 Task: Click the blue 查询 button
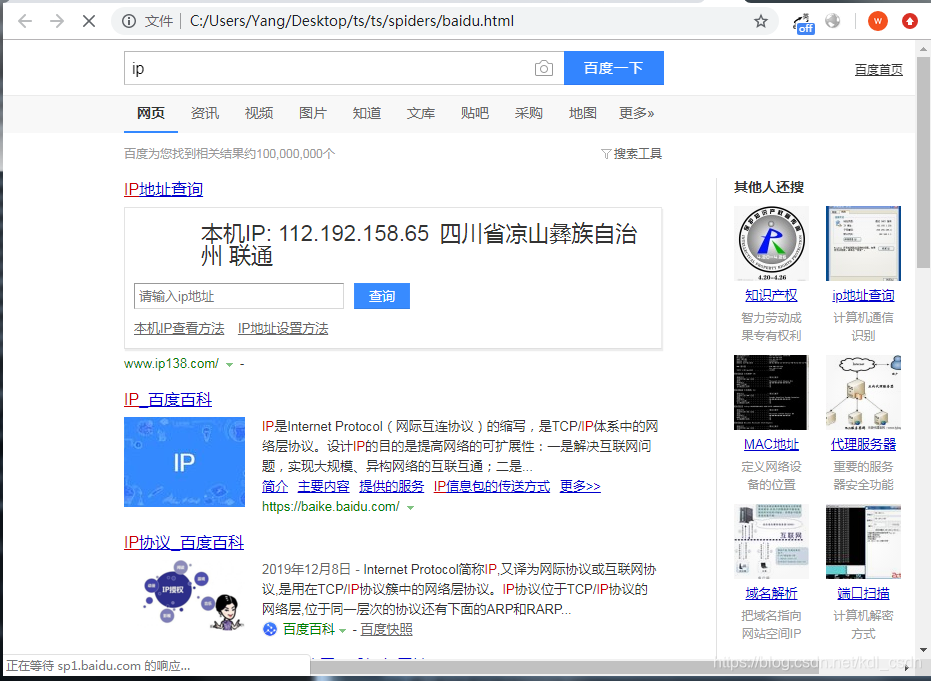382,296
